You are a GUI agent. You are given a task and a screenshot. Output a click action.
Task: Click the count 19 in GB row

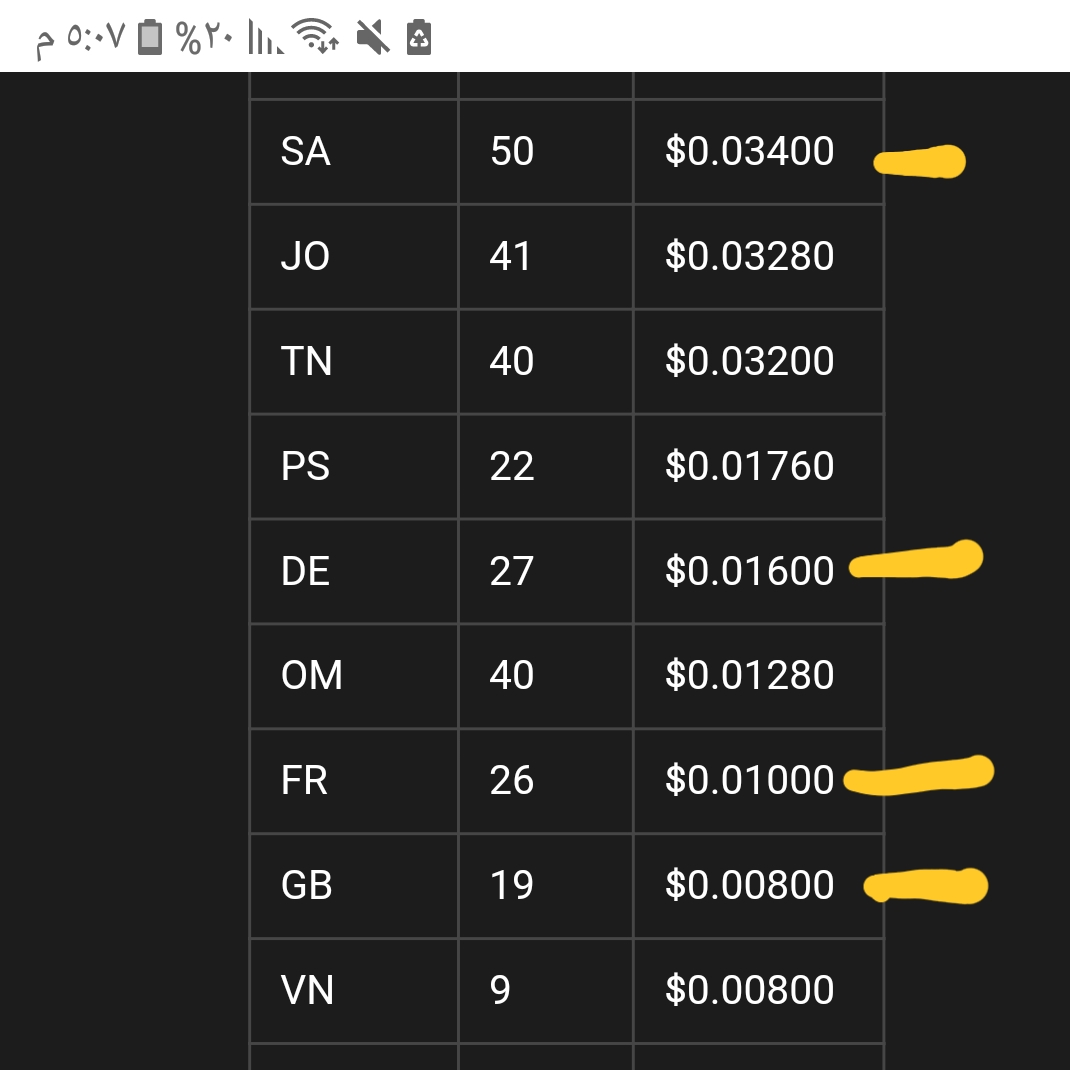point(512,886)
